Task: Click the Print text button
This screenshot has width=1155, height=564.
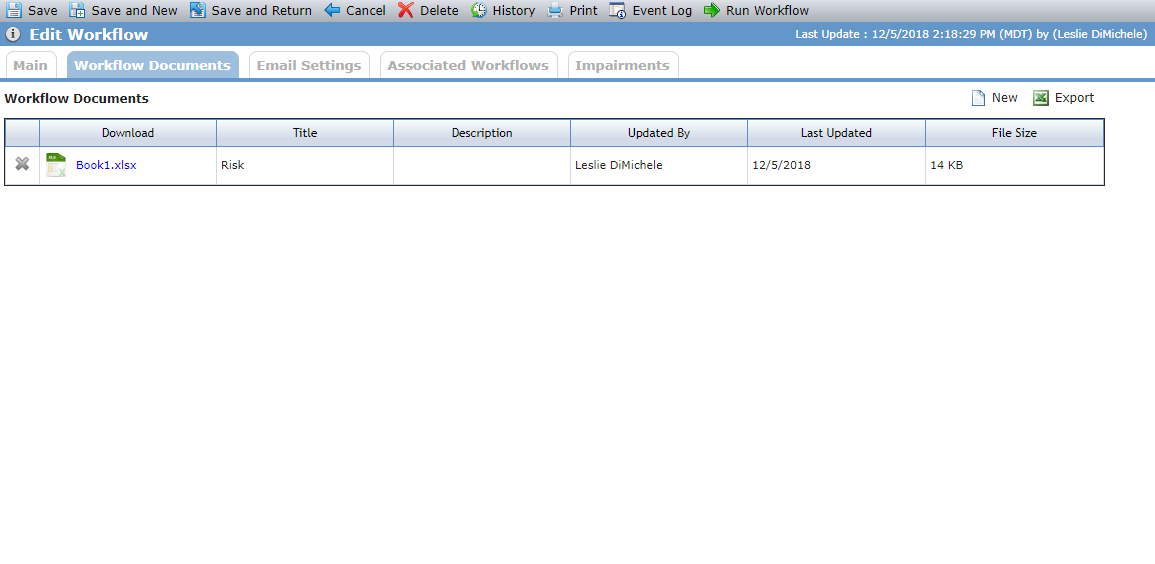Action: [x=584, y=10]
